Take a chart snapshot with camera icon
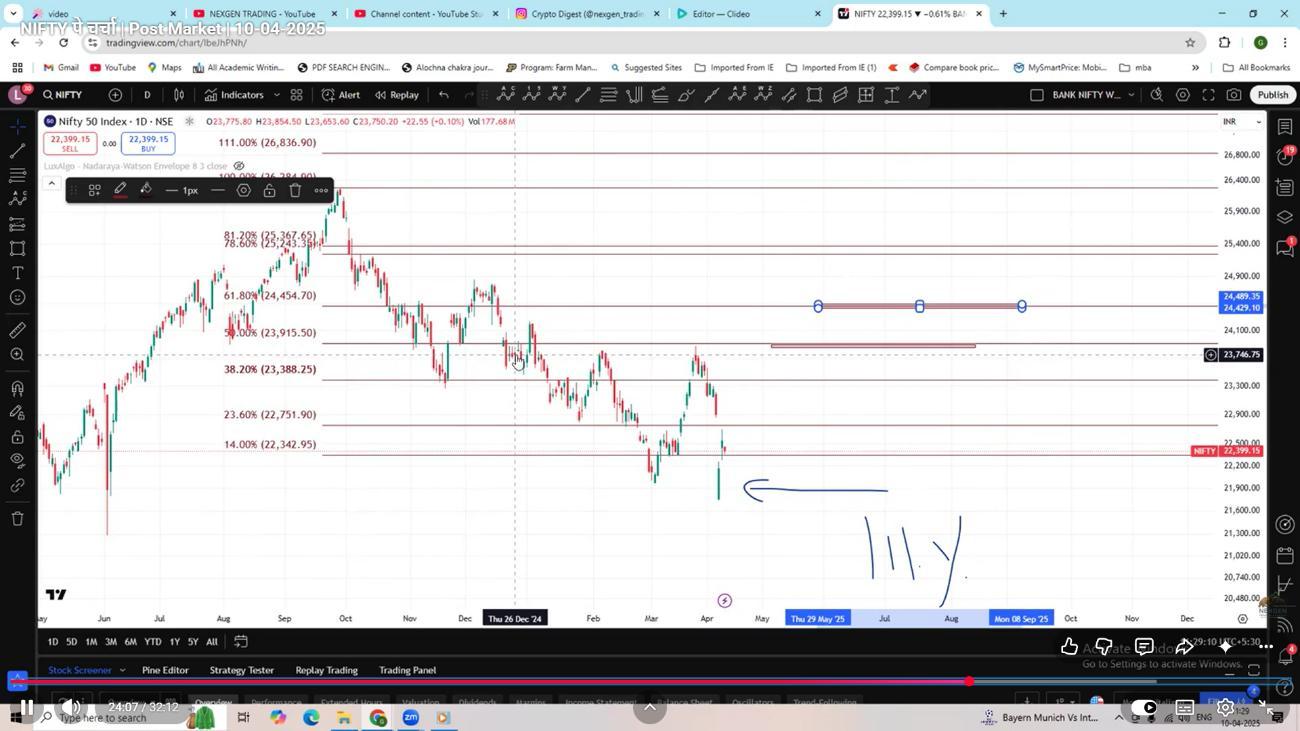This screenshot has height=731, width=1300. (x=1234, y=95)
